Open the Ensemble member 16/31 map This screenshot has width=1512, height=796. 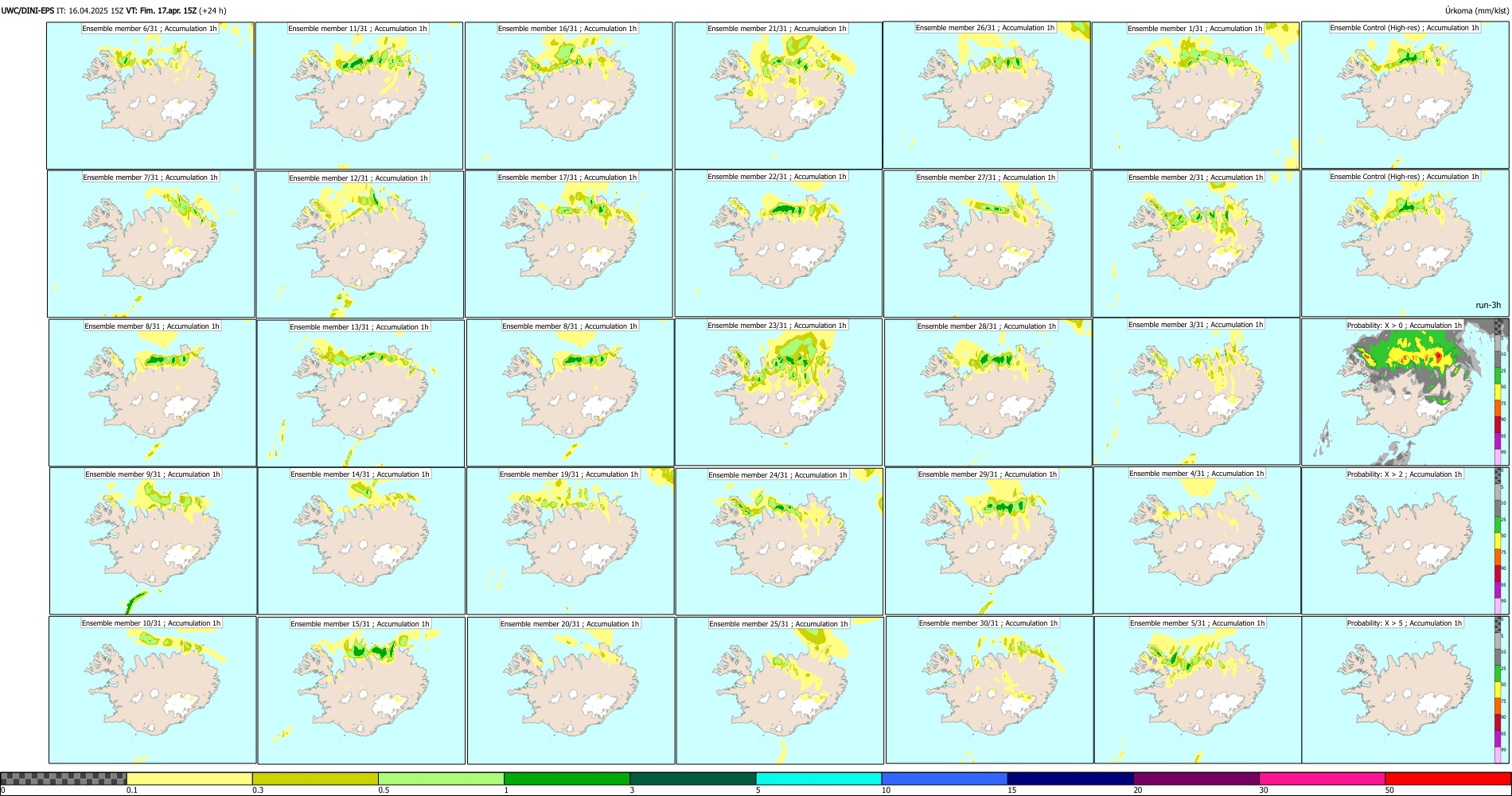(569, 96)
